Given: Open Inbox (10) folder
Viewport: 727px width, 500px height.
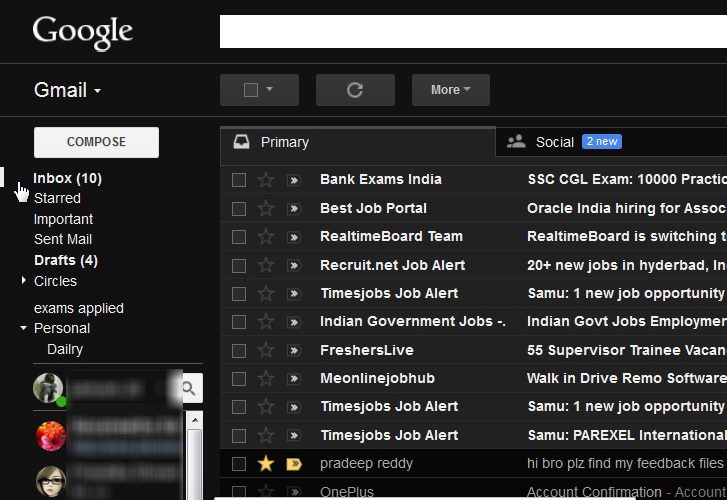Looking at the screenshot, I should (x=67, y=179).
